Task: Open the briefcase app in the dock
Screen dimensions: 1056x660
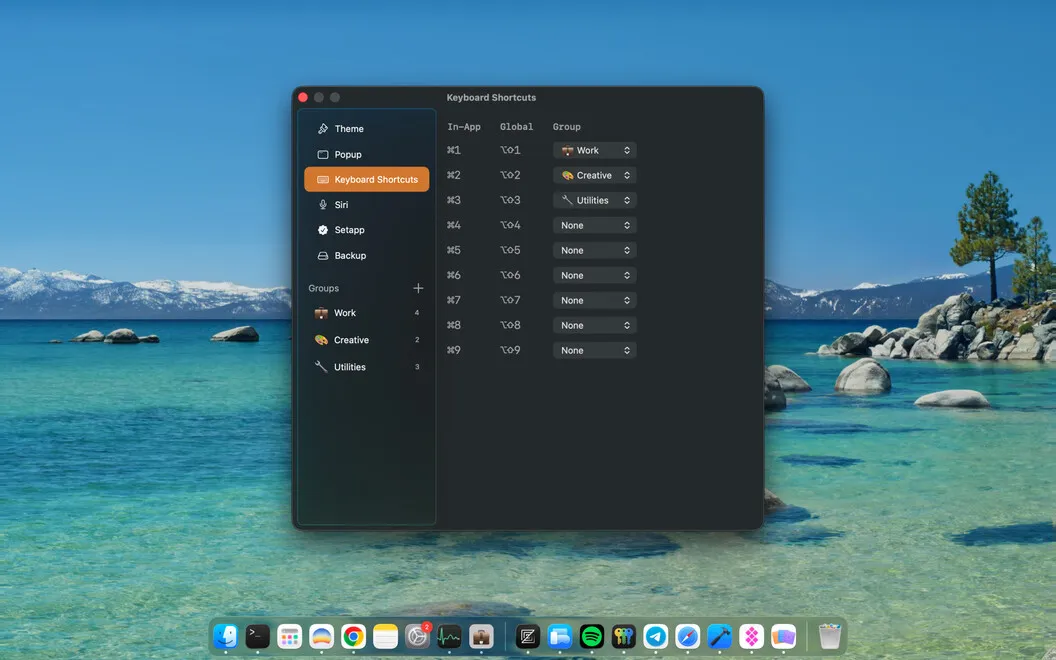Action: point(482,636)
